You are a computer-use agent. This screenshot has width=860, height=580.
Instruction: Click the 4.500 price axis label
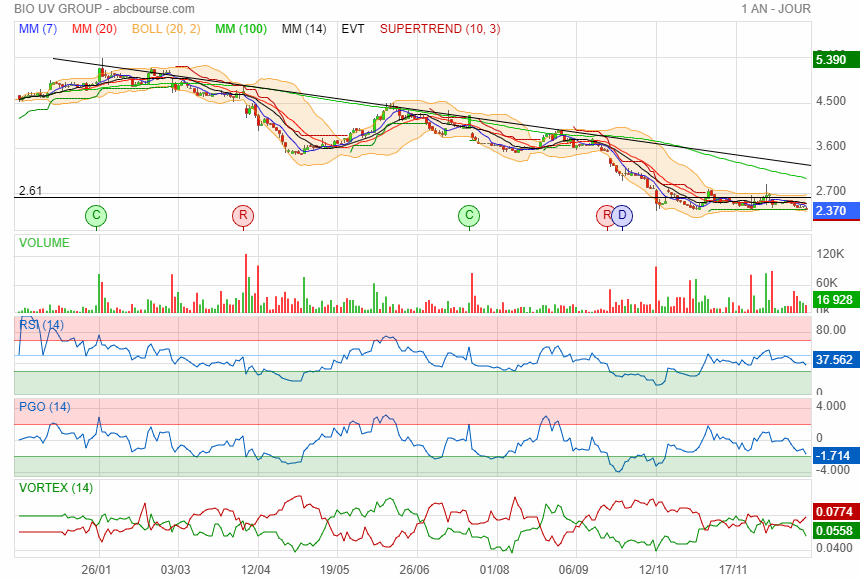click(x=831, y=102)
